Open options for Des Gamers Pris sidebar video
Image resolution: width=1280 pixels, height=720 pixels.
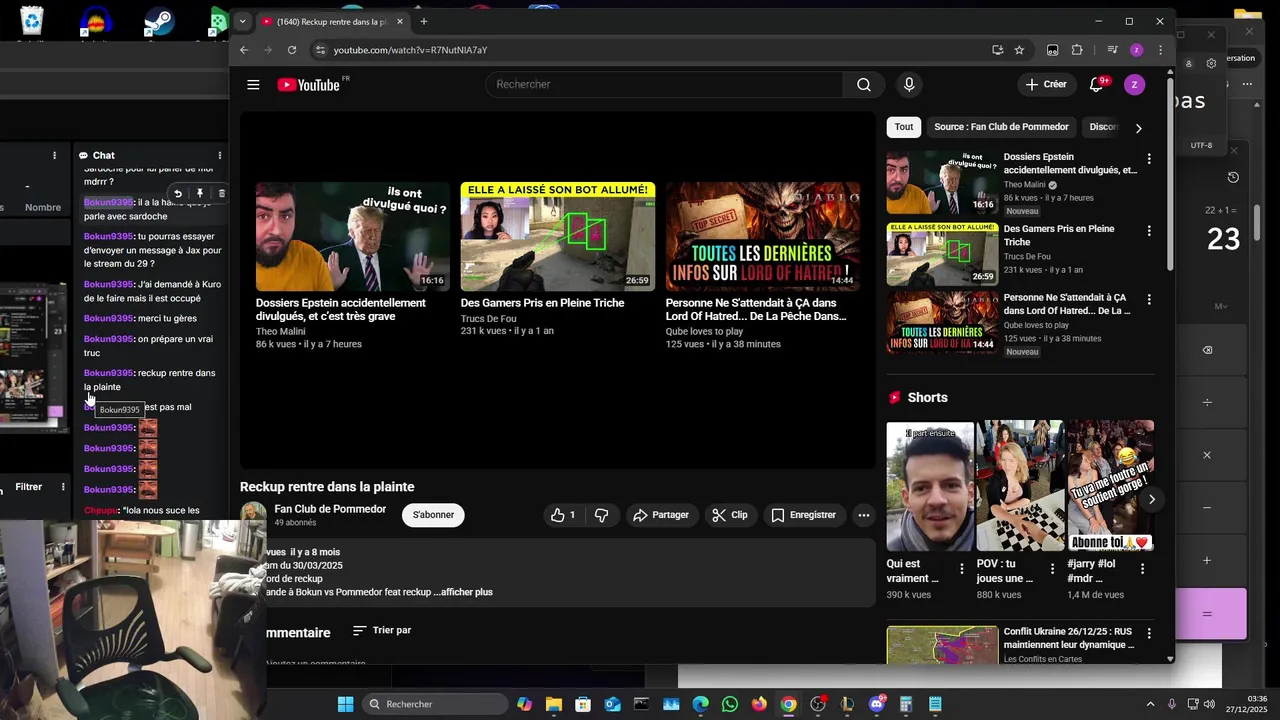(1148, 231)
